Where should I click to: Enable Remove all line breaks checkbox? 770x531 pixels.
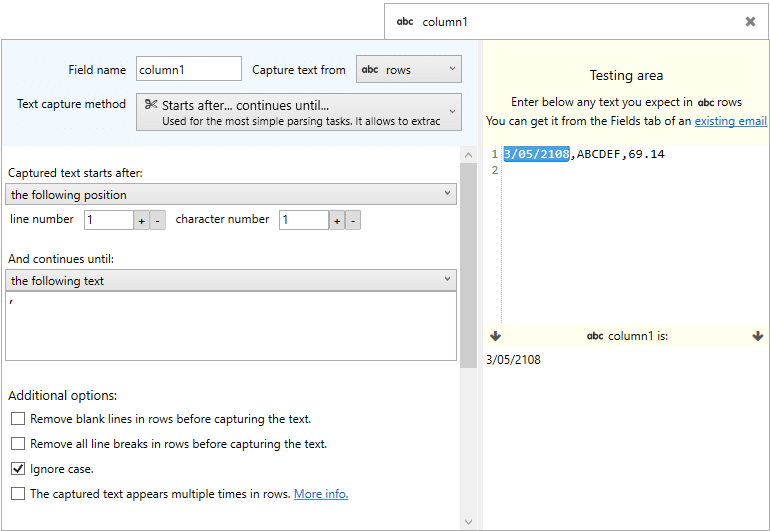pos(18,444)
